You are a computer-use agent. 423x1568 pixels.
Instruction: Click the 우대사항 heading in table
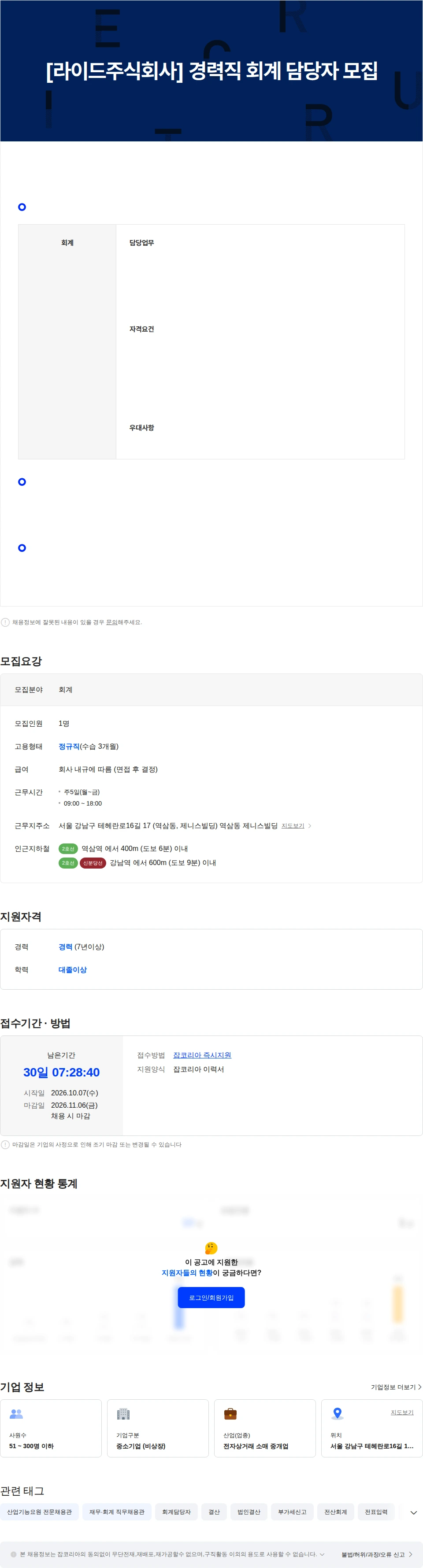coord(141,428)
